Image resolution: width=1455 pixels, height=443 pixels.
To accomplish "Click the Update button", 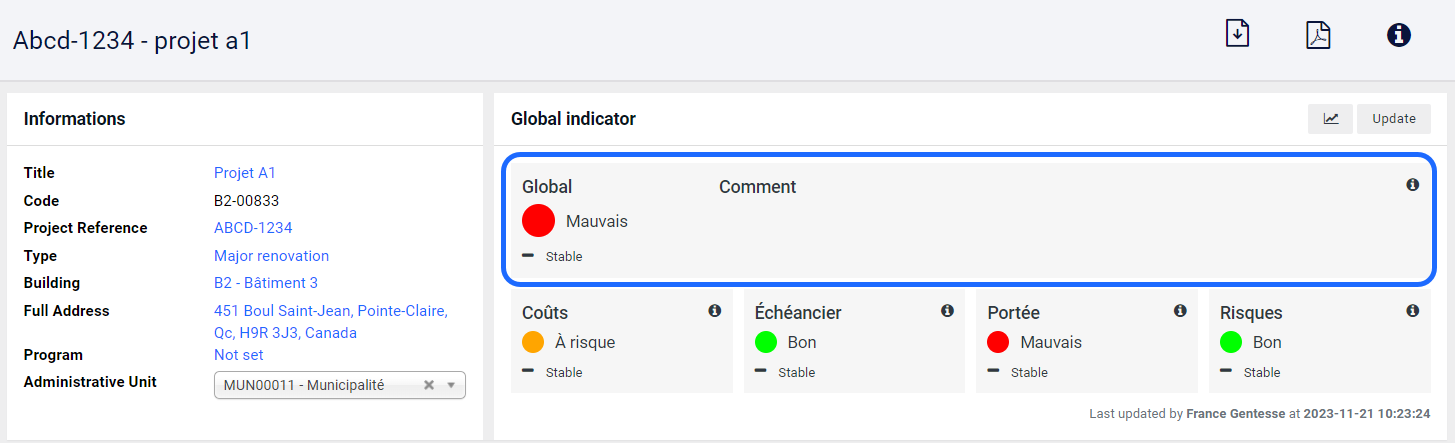I will 1394,119.
